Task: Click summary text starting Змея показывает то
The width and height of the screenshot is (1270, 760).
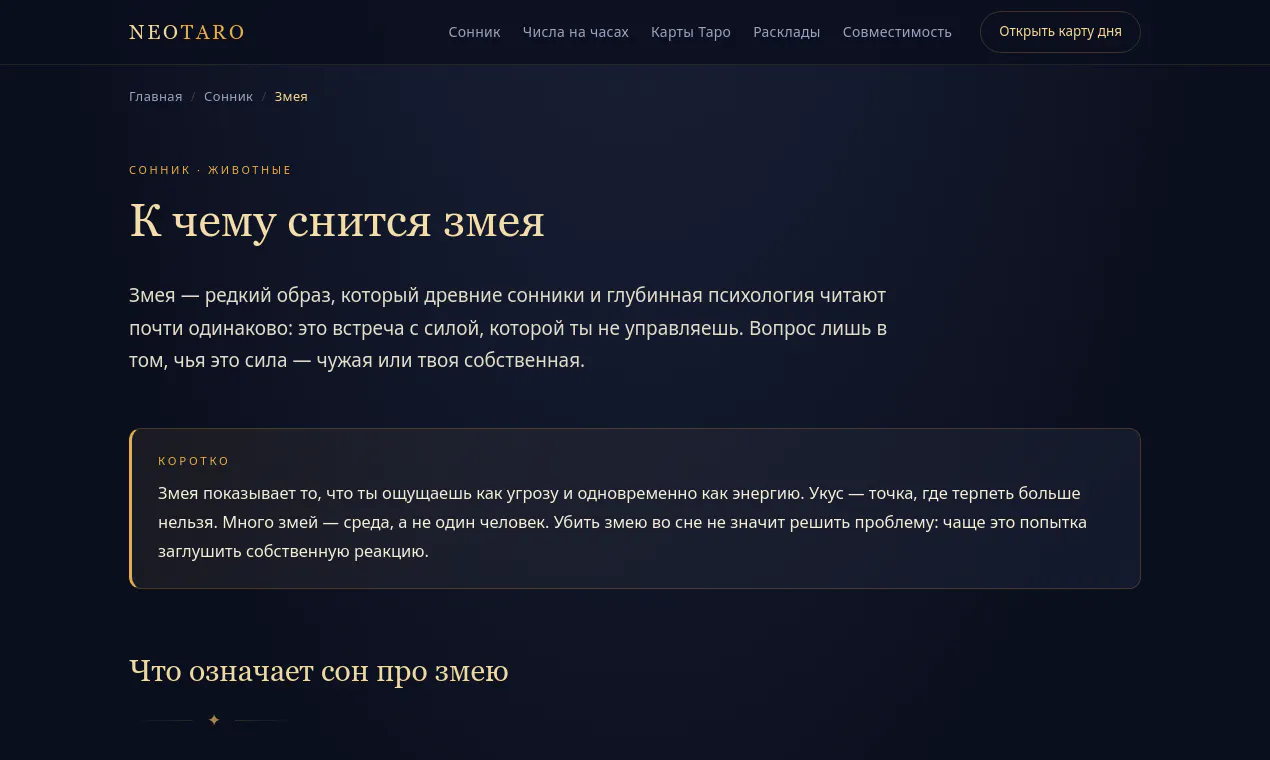Action: pos(622,522)
